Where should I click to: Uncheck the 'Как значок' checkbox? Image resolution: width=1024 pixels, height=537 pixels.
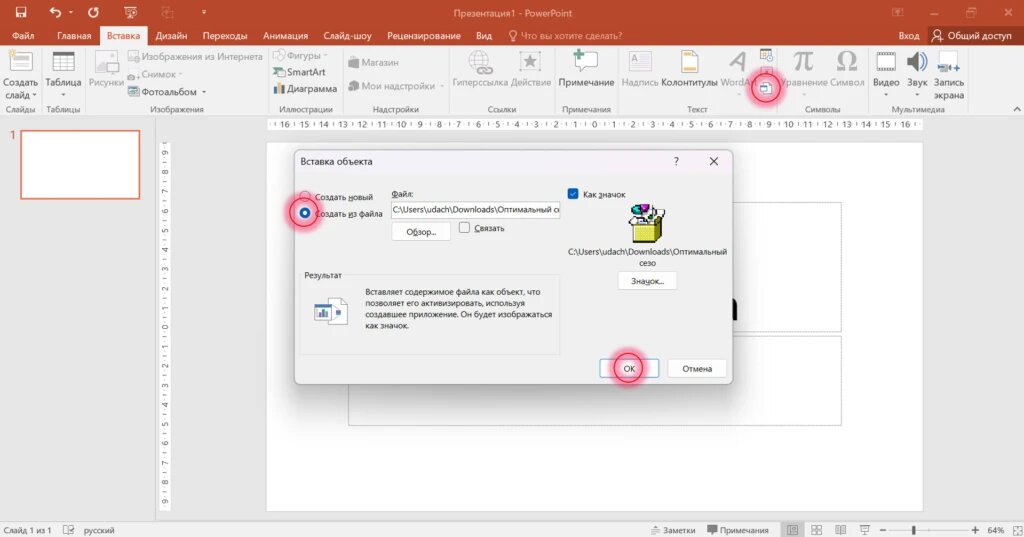(573, 194)
